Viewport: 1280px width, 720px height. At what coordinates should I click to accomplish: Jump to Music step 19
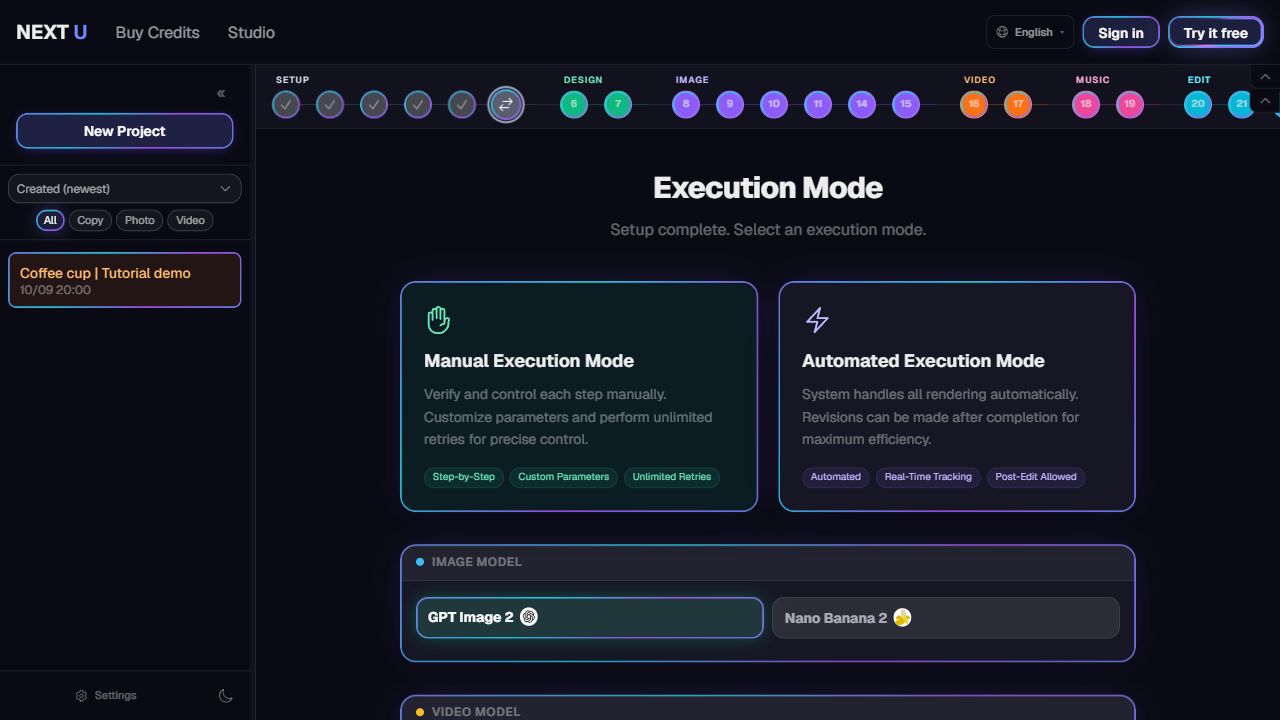[x=1130, y=104]
